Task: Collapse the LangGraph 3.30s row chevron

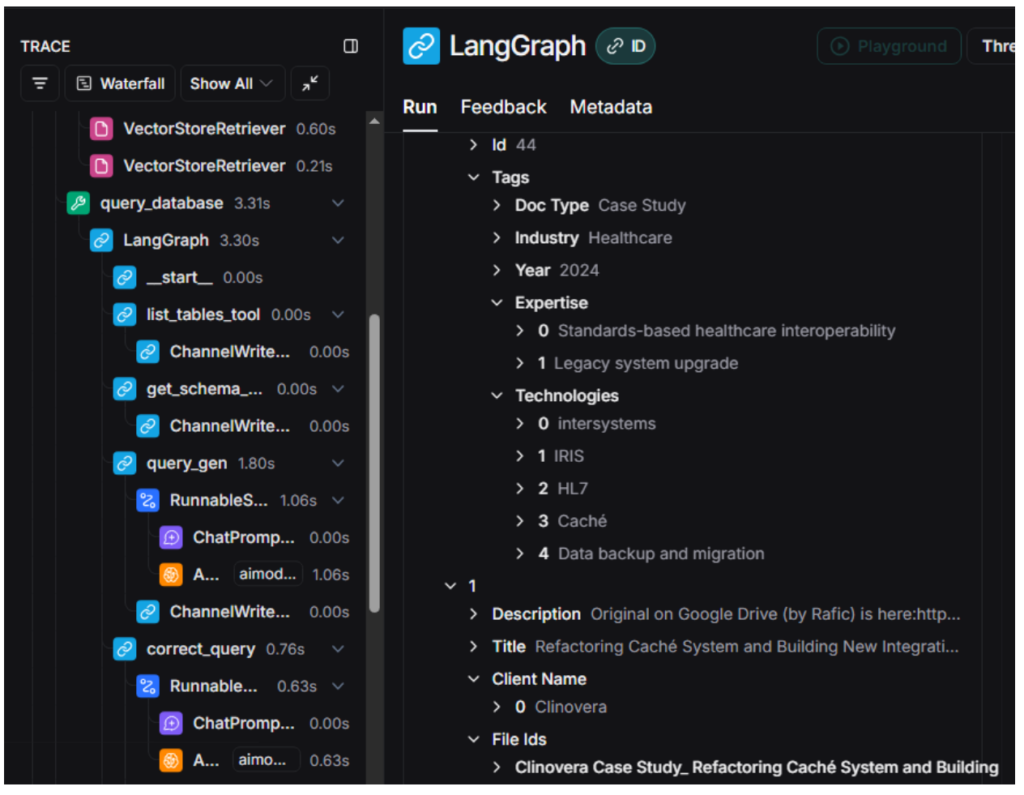Action: (338, 240)
